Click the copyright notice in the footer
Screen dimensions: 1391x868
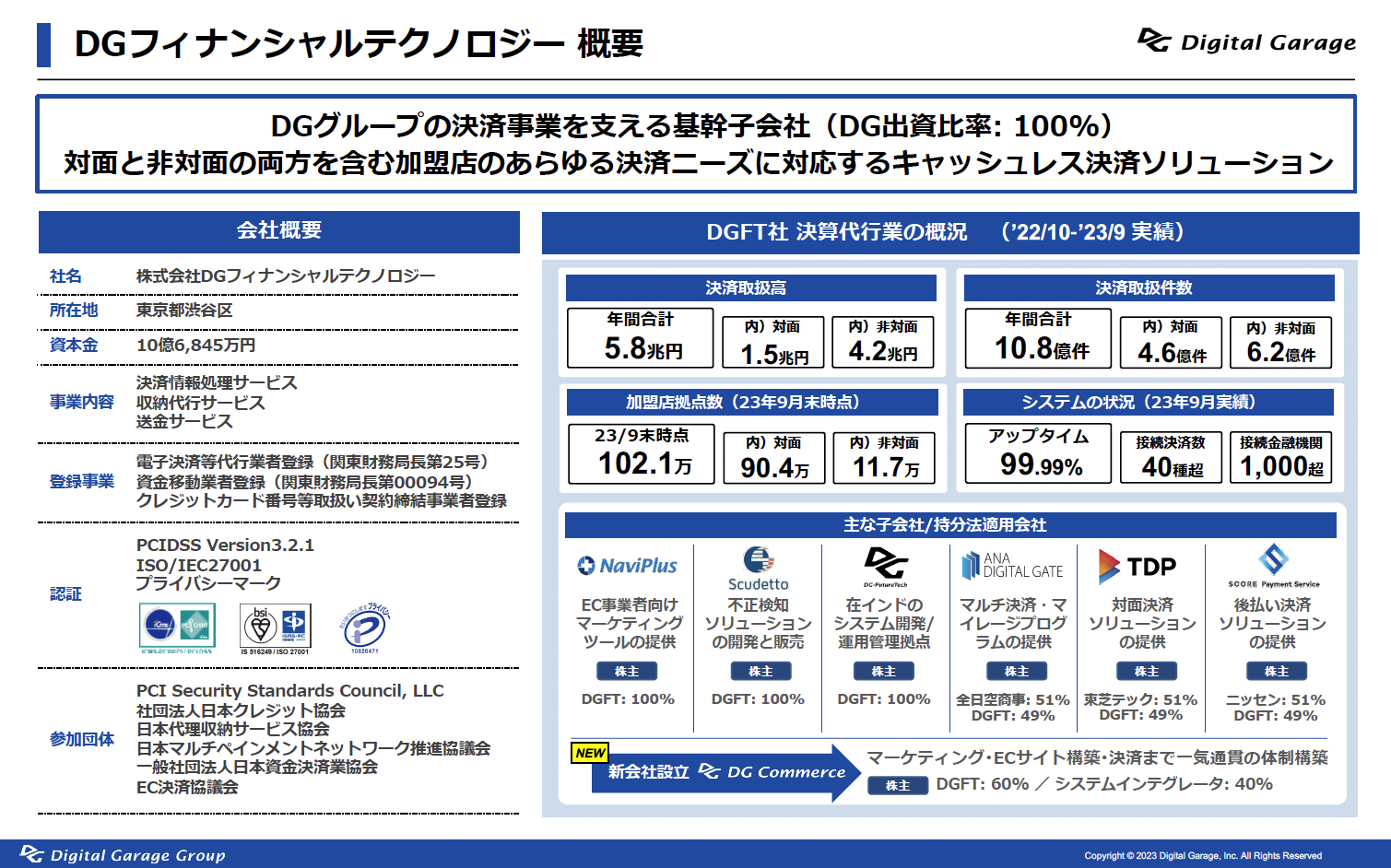click(1203, 856)
